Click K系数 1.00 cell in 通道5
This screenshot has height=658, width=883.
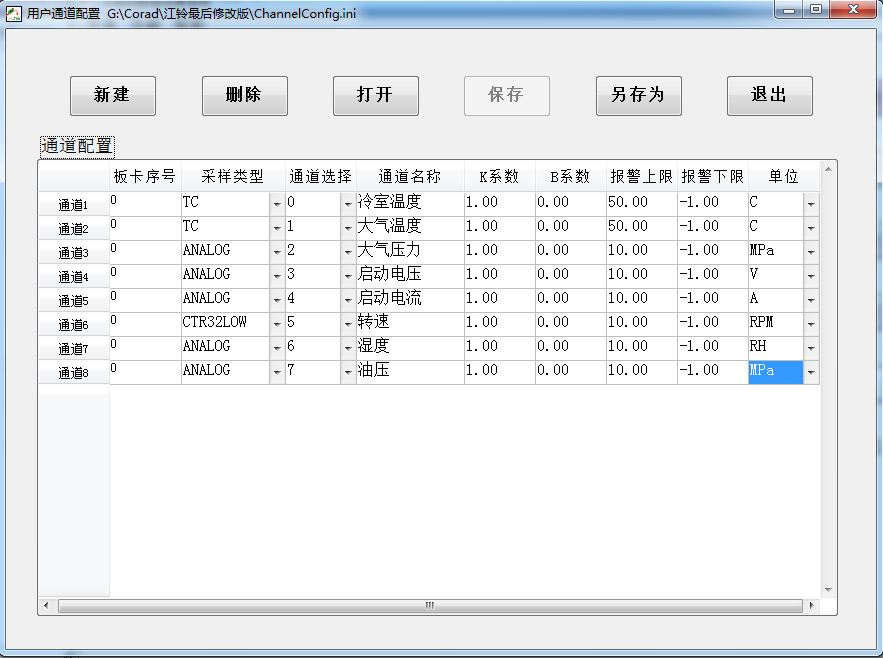pos(500,300)
